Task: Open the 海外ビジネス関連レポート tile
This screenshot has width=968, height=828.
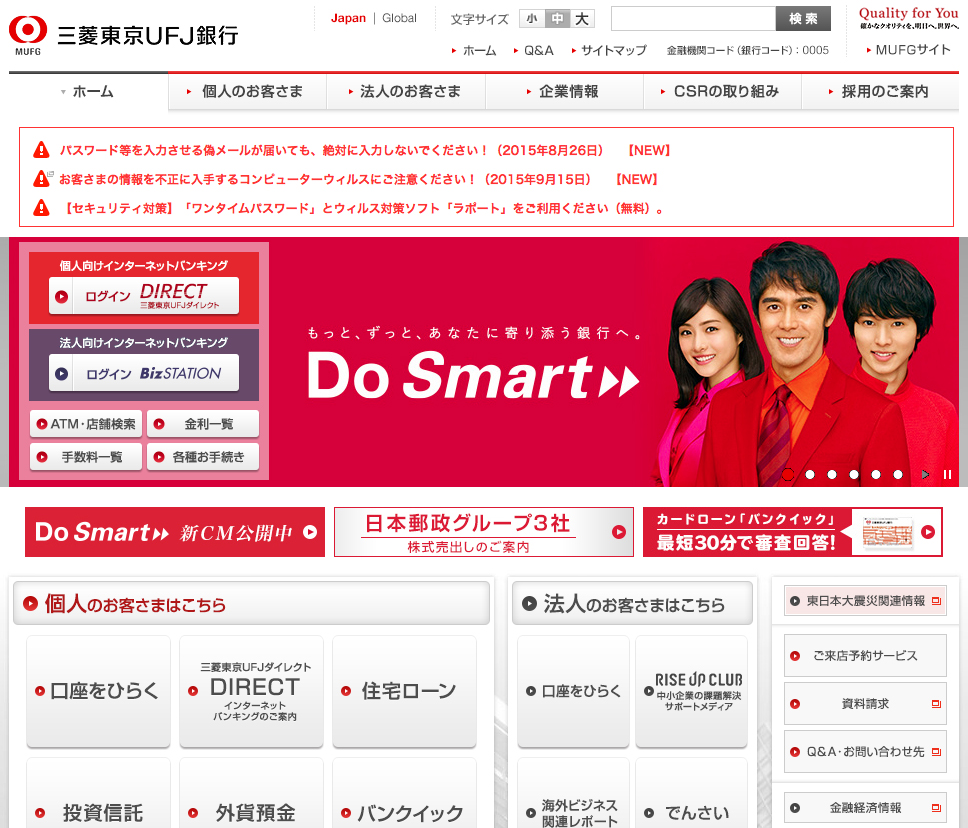Action: tap(574, 794)
